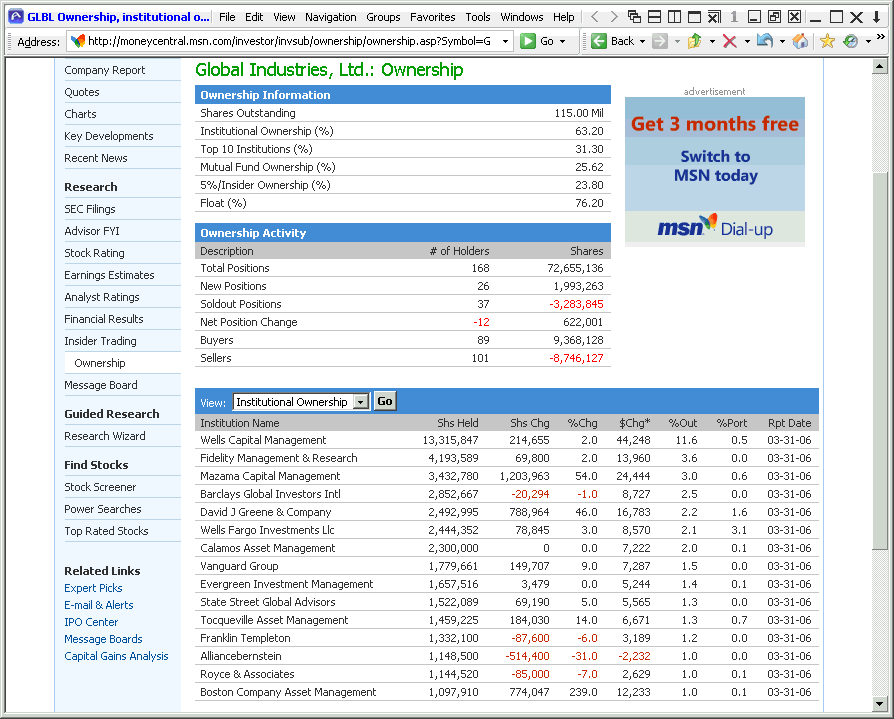Open the Favorites menu
This screenshot has width=894, height=719.
pyautogui.click(x=432, y=17)
